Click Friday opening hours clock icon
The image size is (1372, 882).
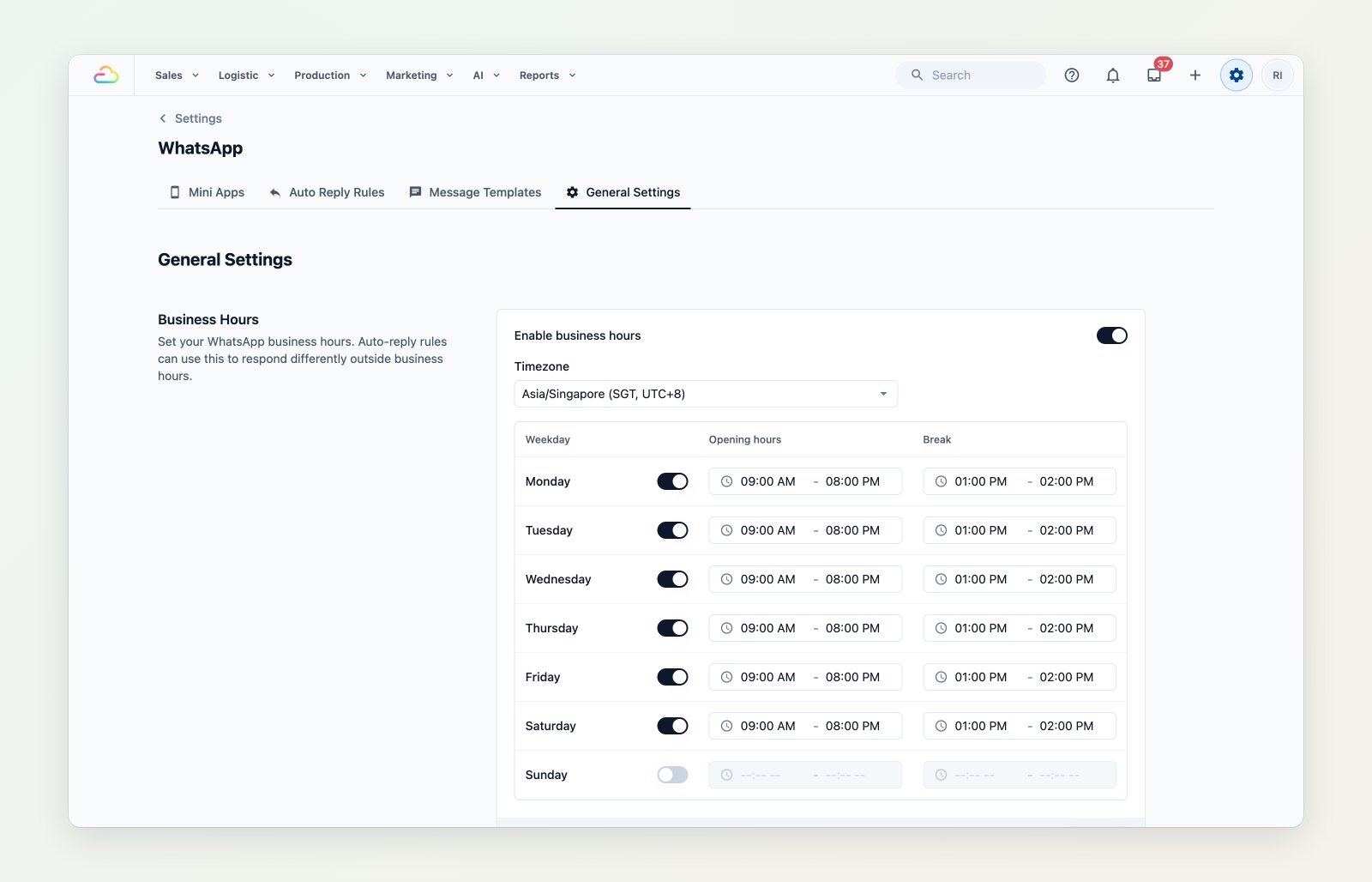pos(726,677)
